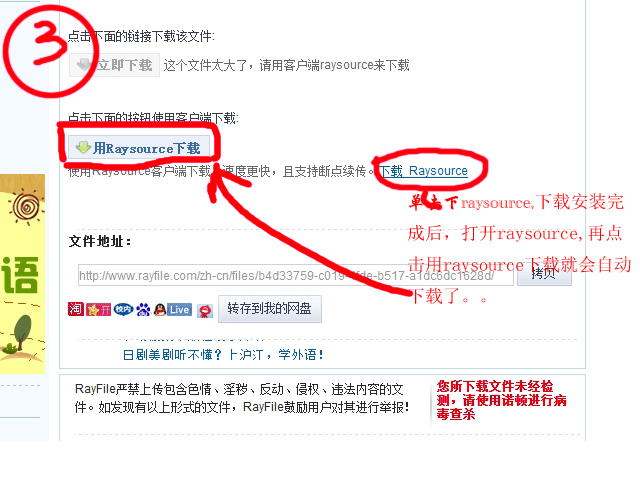Click the file address URL field

click(296, 276)
